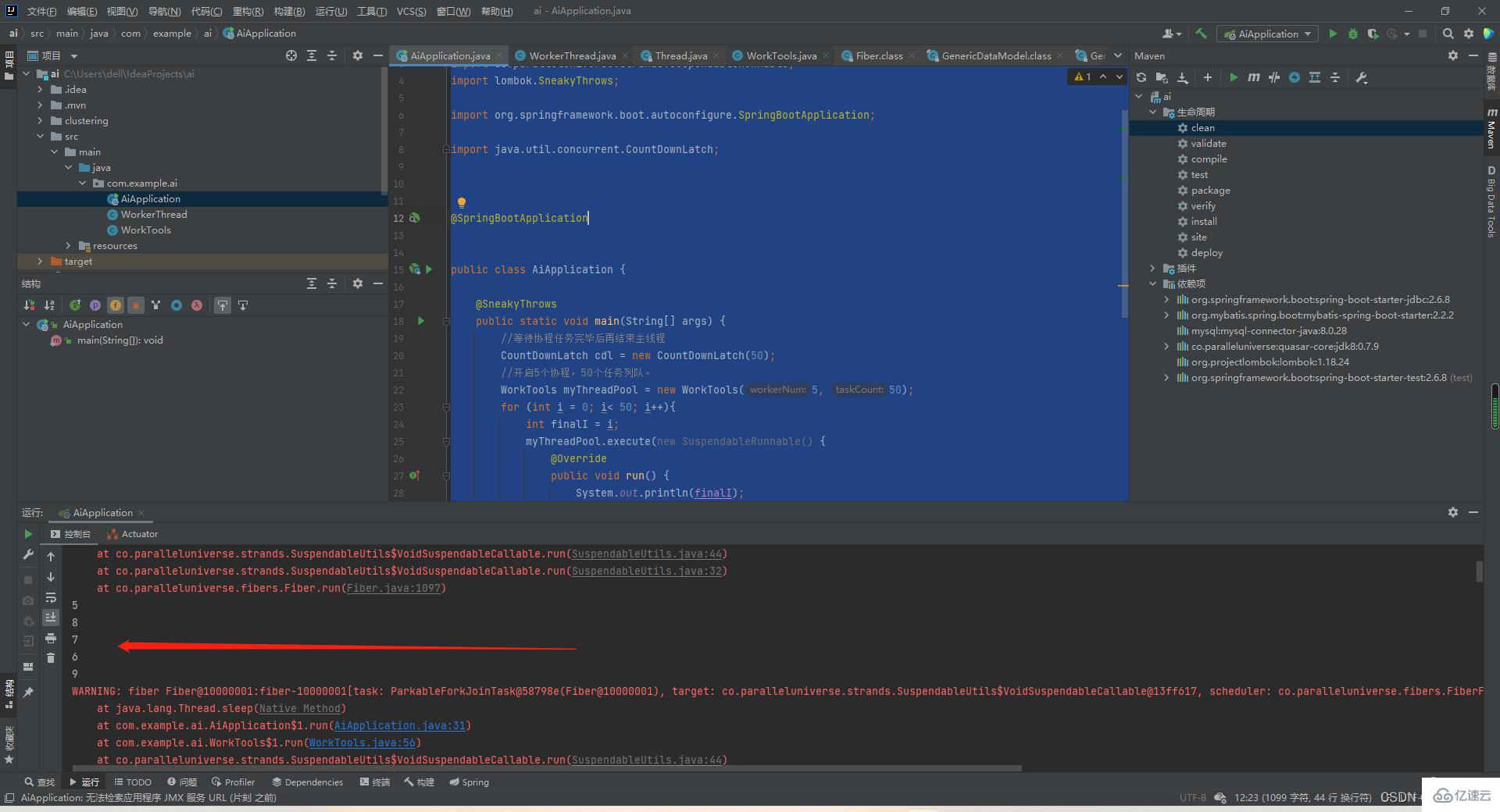Open the 构建(B) menu
The width and height of the screenshot is (1500, 812).
289,11
